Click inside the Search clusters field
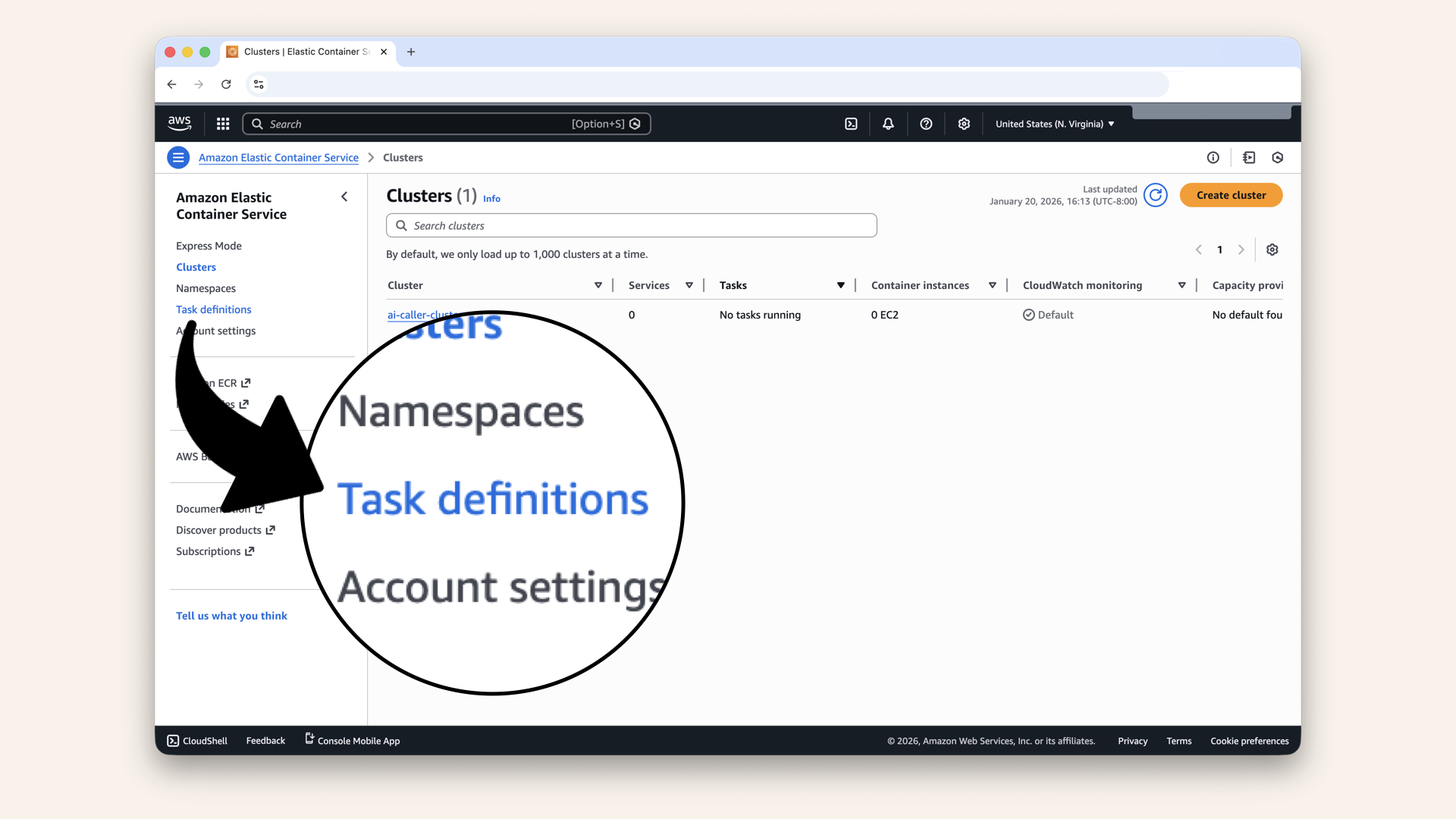Image resolution: width=1456 pixels, height=819 pixels. coord(631,225)
